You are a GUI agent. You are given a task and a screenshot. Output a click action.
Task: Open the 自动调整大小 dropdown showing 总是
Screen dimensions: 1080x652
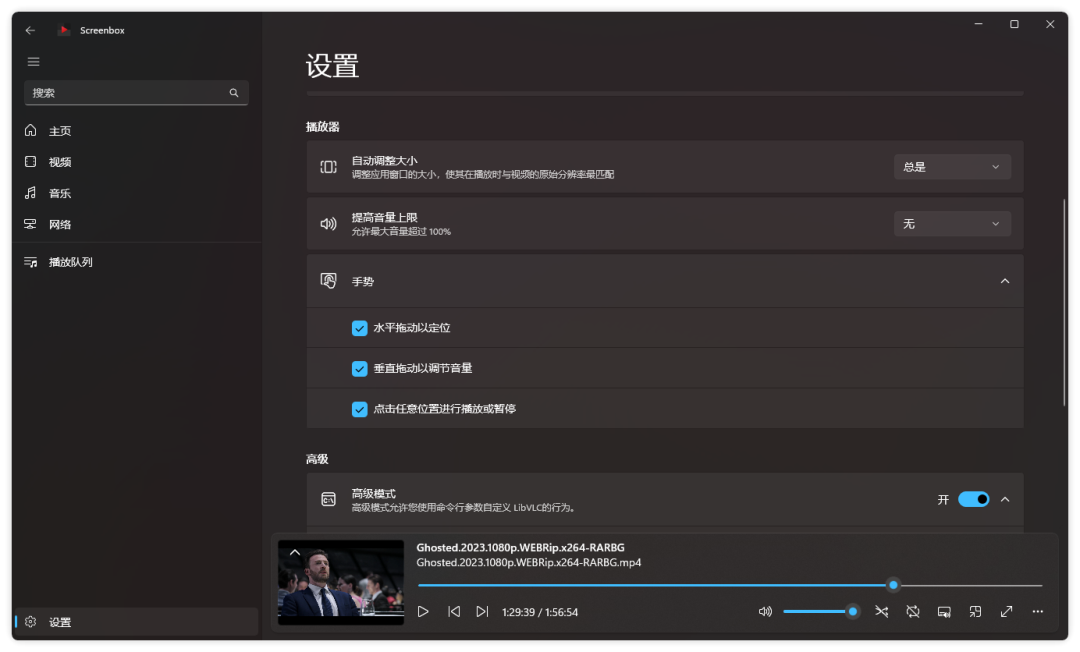(x=951, y=167)
